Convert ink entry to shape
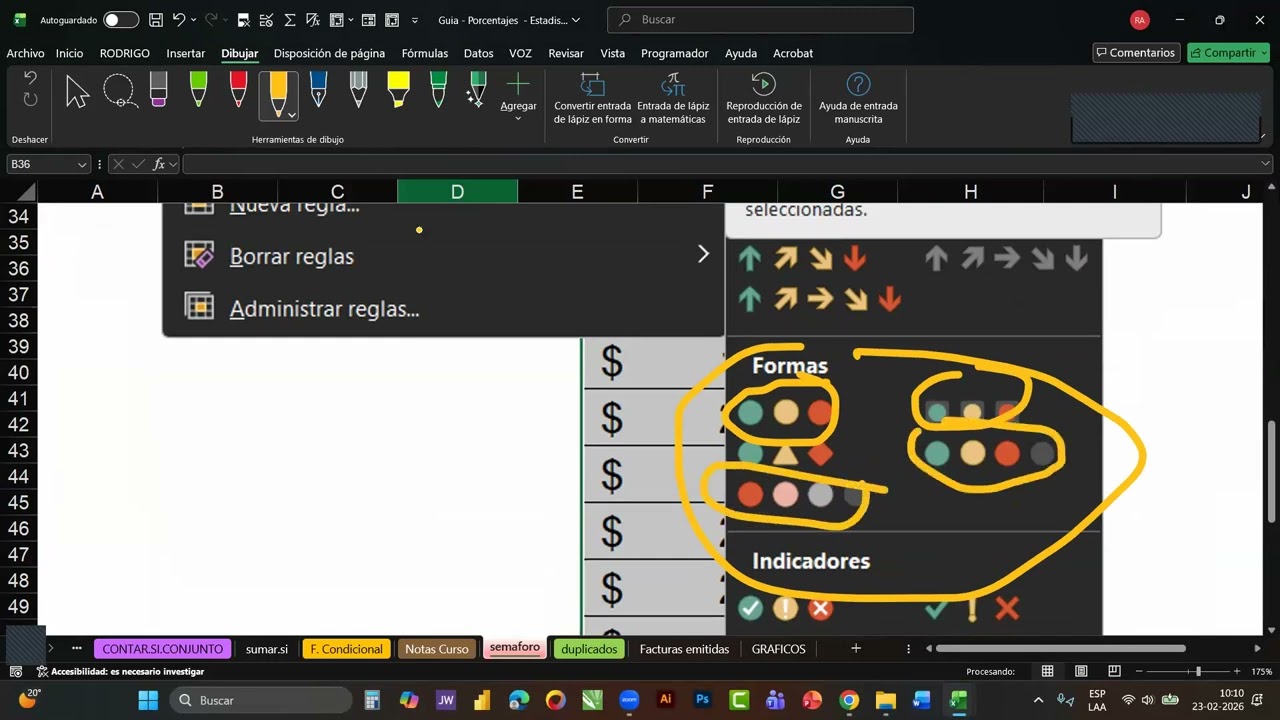This screenshot has height=720, width=1280. click(593, 98)
